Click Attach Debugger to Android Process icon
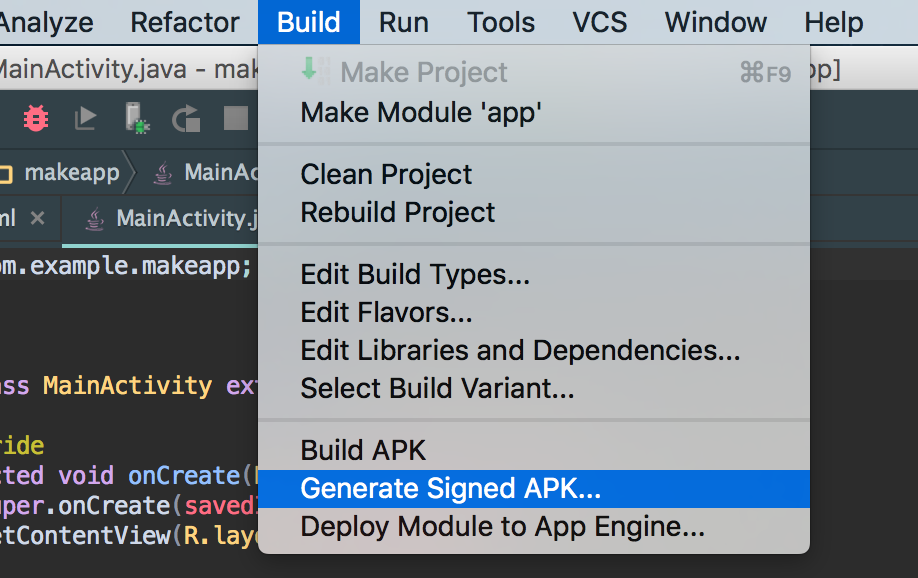Viewport: 918px width, 578px height. coord(137,119)
